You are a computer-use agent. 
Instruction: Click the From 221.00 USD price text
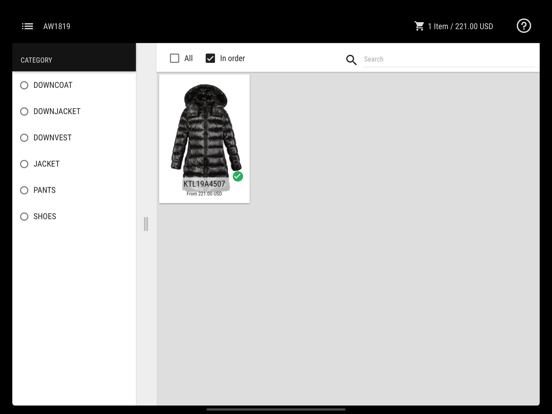coord(204,194)
